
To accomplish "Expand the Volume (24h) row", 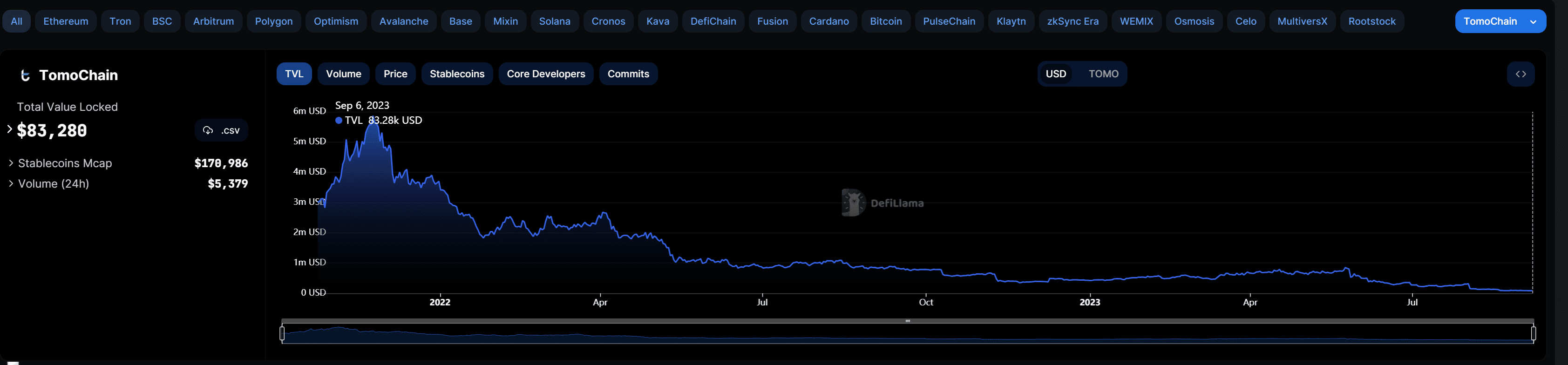I will tap(11, 183).
